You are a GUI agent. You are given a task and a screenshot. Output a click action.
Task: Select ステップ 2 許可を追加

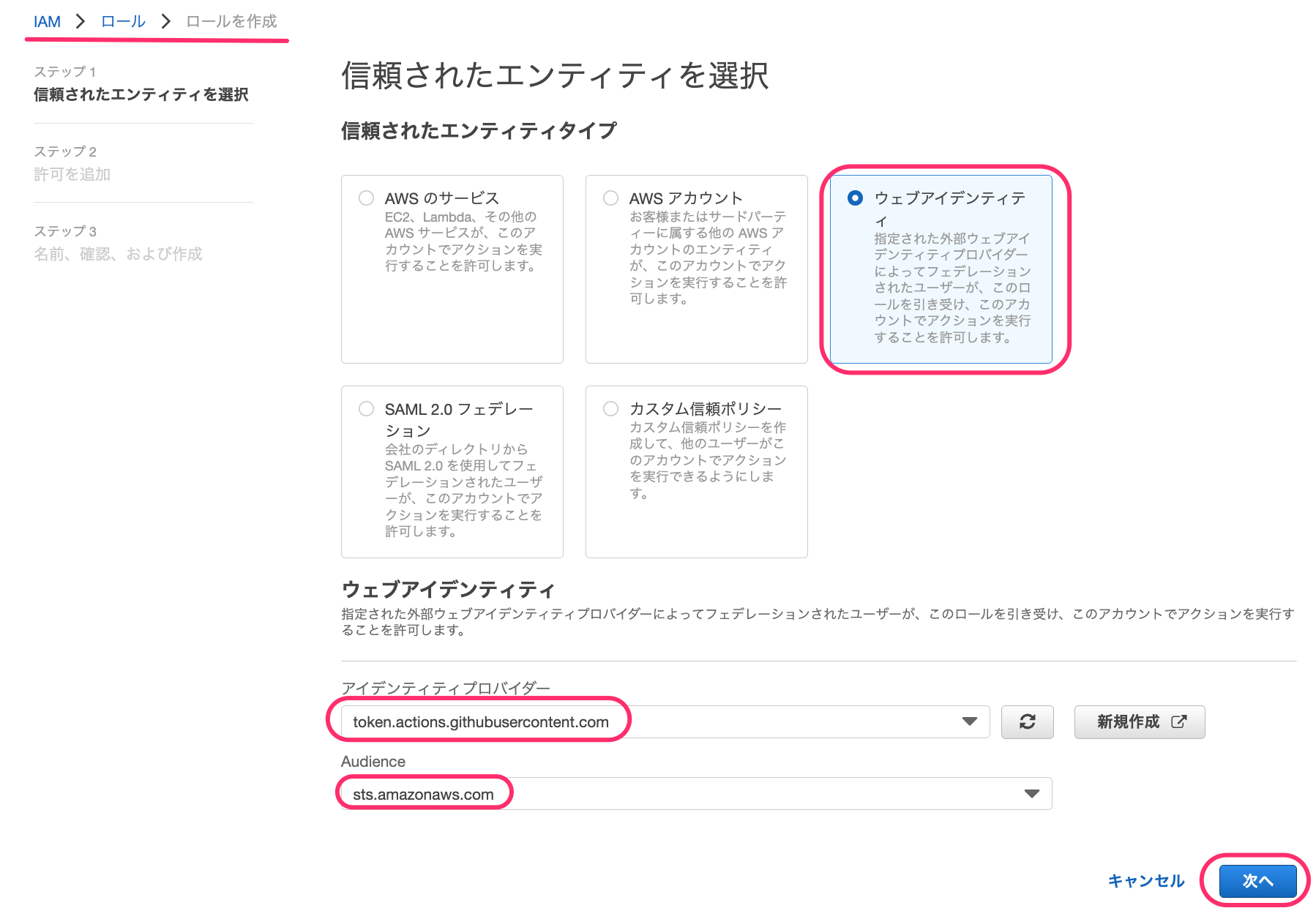(72, 164)
